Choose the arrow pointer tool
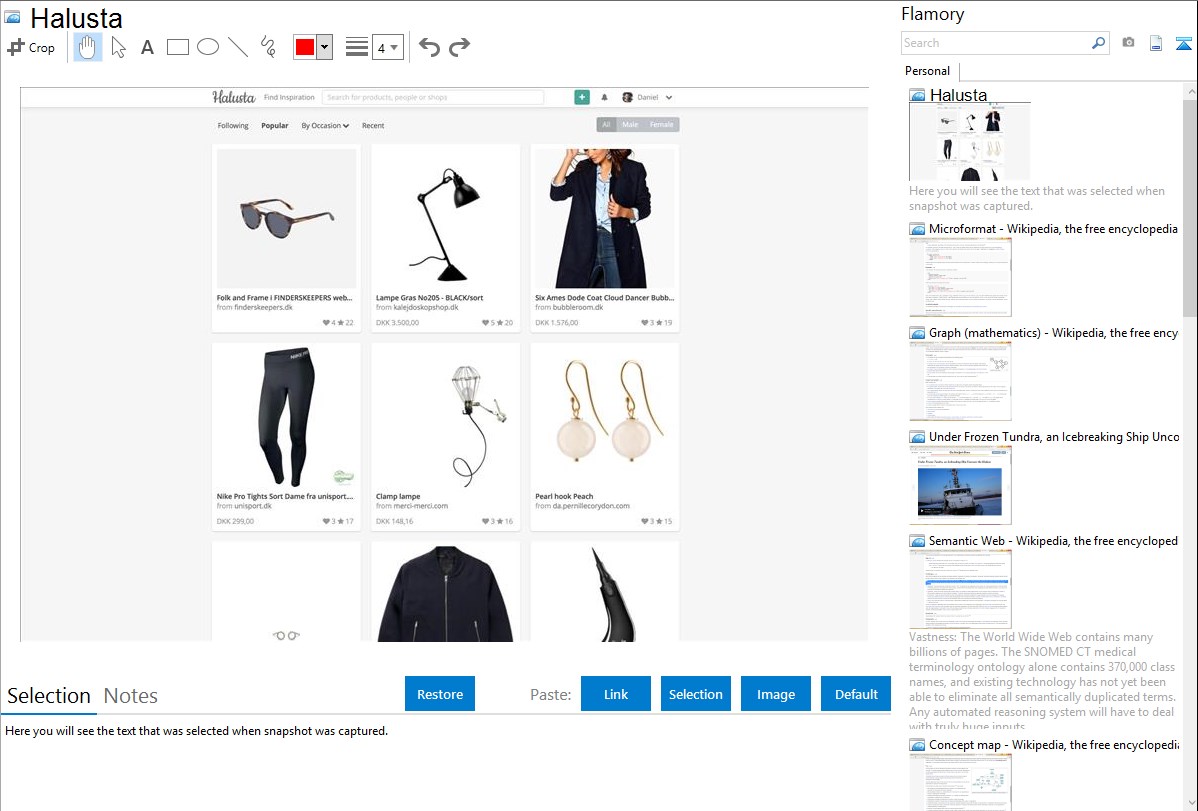Viewport: 1198px width, 811px height. click(118, 47)
